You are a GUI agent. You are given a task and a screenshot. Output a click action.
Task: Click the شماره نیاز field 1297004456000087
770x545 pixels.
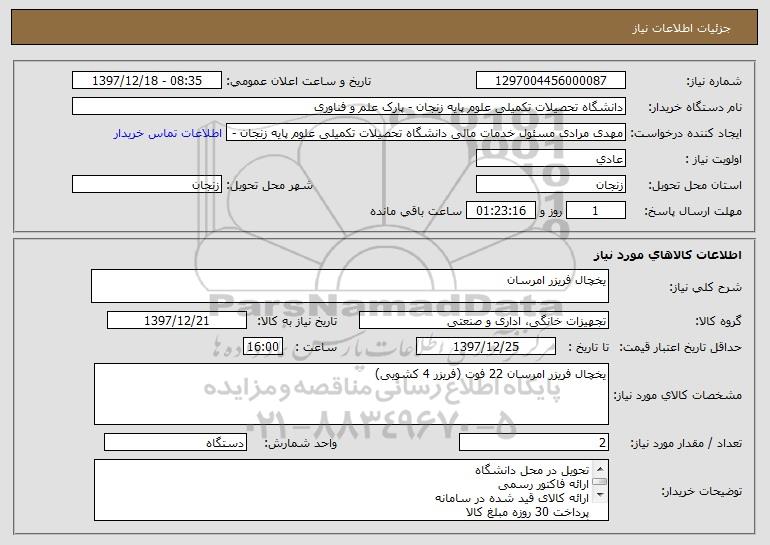click(550, 80)
